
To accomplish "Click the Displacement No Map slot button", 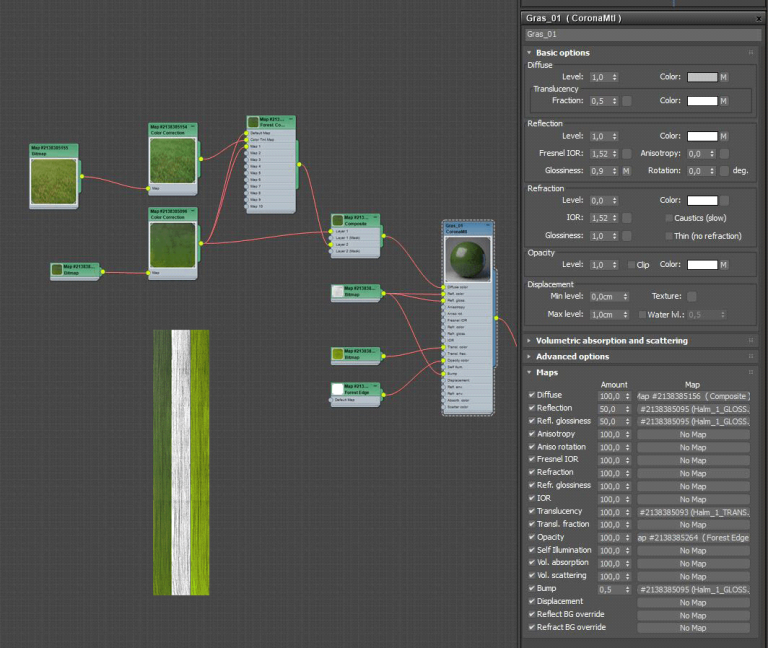I will click(x=693, y=602).
